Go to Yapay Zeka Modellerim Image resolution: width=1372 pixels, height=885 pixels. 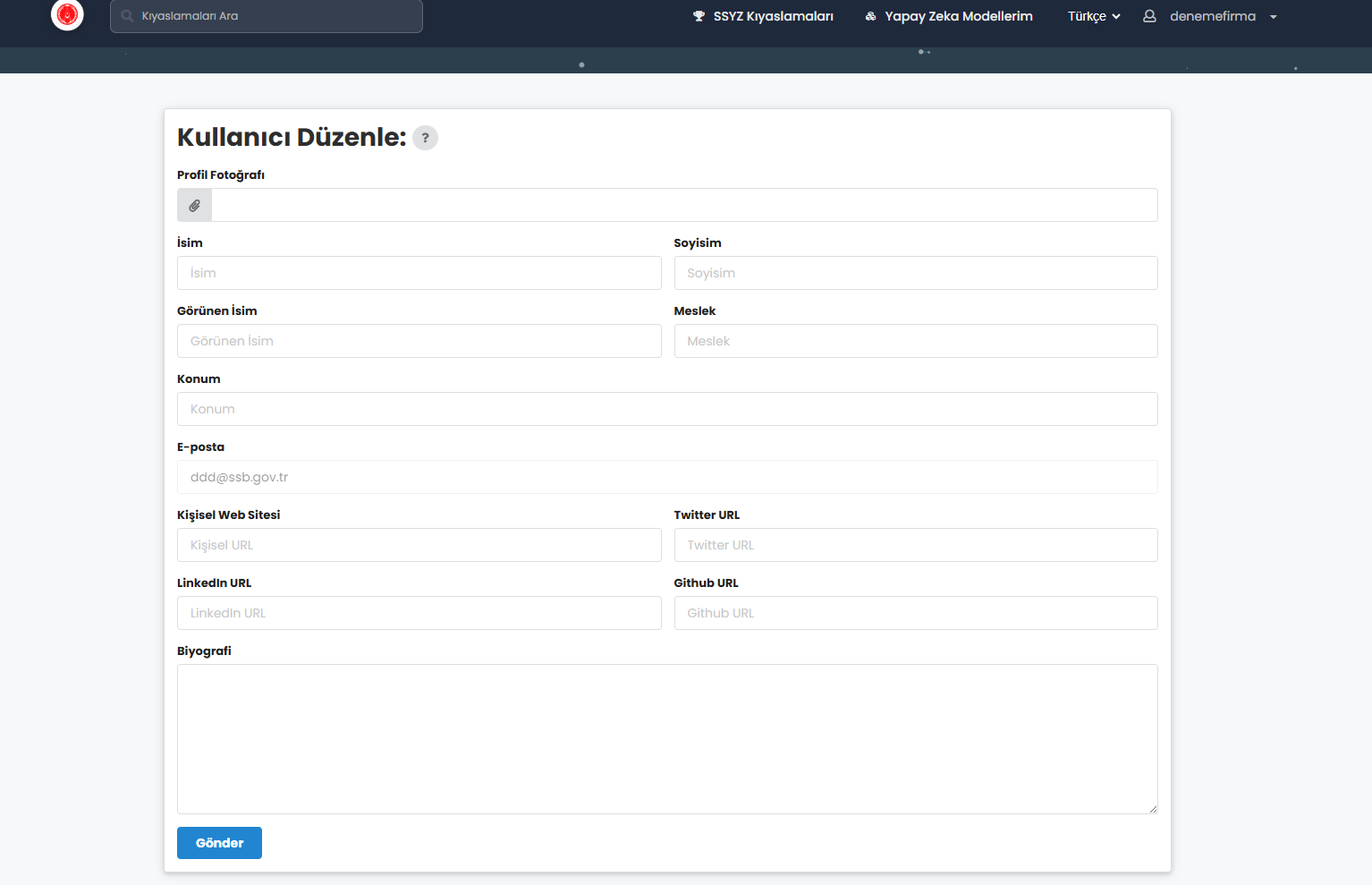click(948, 16)
